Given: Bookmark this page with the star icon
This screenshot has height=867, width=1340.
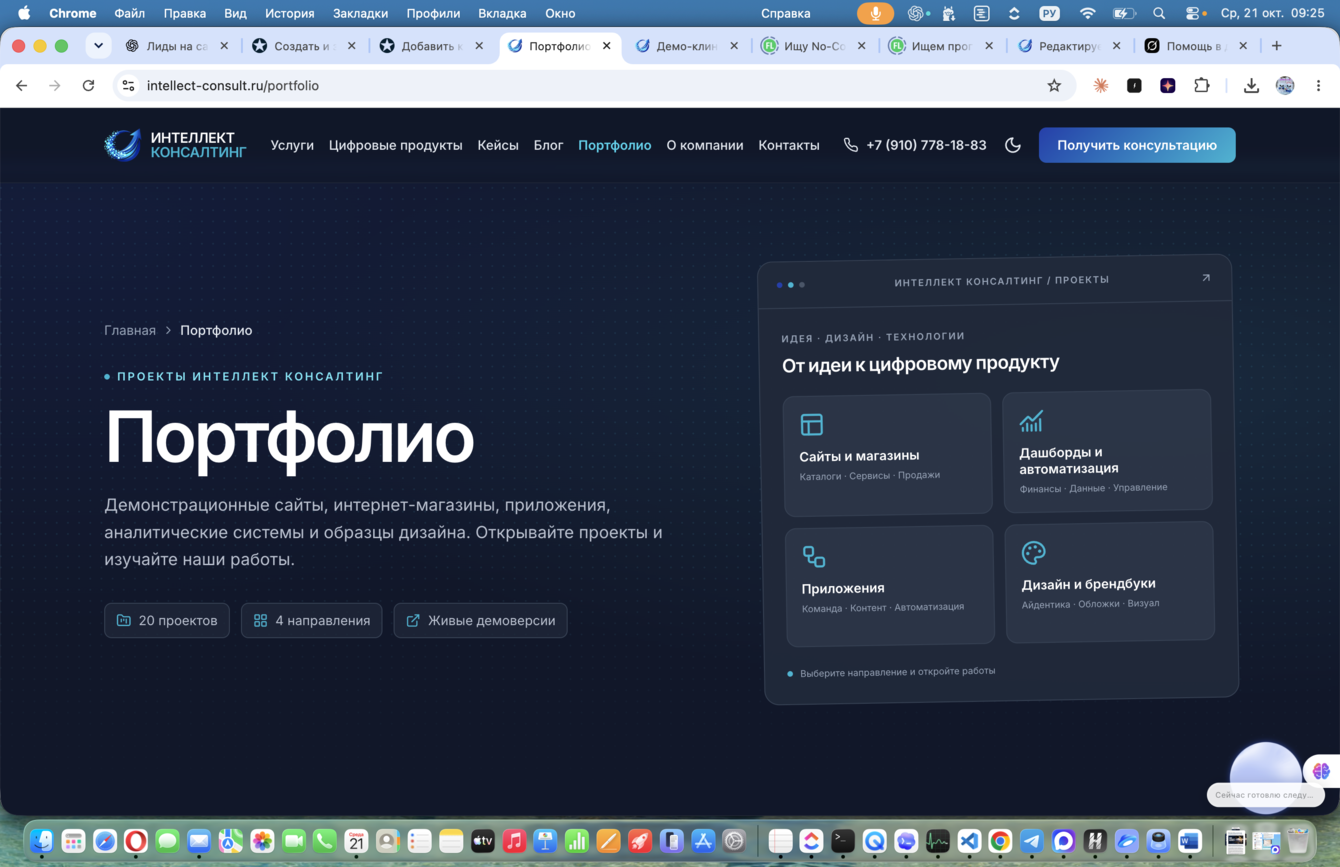Looking at the screenshot, I should click(1054, 86).
